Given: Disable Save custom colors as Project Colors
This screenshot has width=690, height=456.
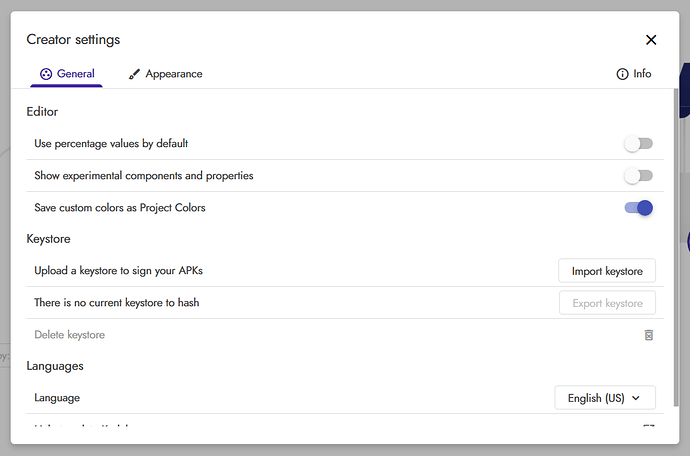Looking at the screenshot, I should point(639,208).
